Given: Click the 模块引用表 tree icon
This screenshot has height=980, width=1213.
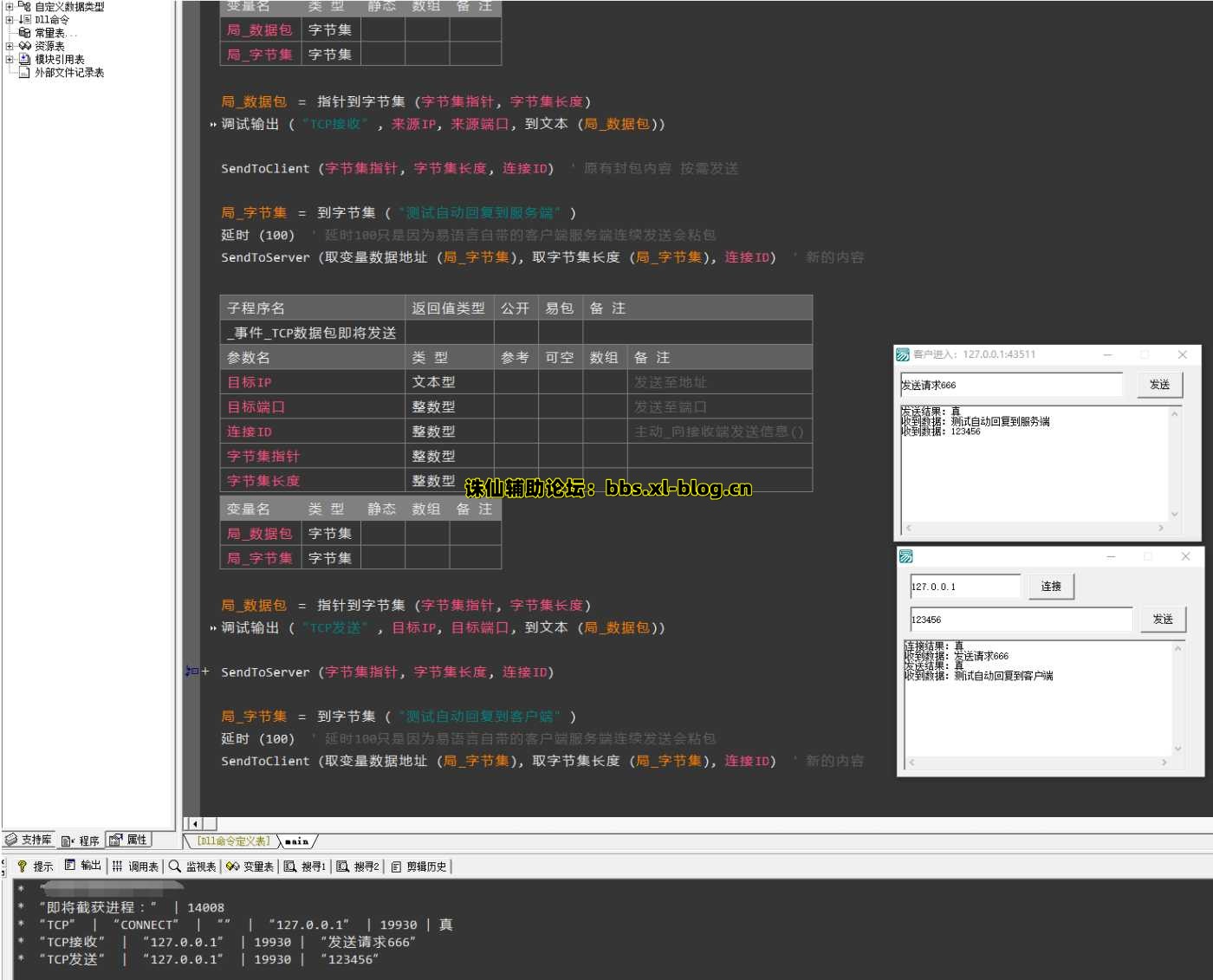Looking at the screenshot, I should pos(24,59).
